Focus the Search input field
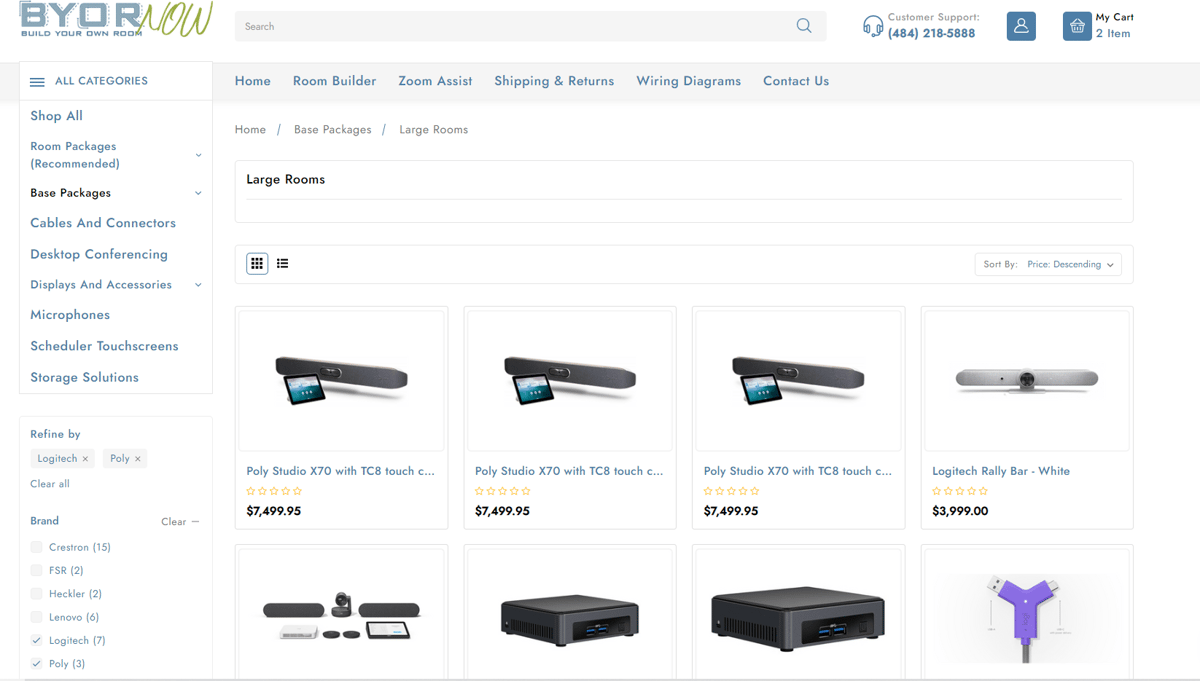Image resolution: width=1200 pixels, height=681 pixels. coord(516,26)
